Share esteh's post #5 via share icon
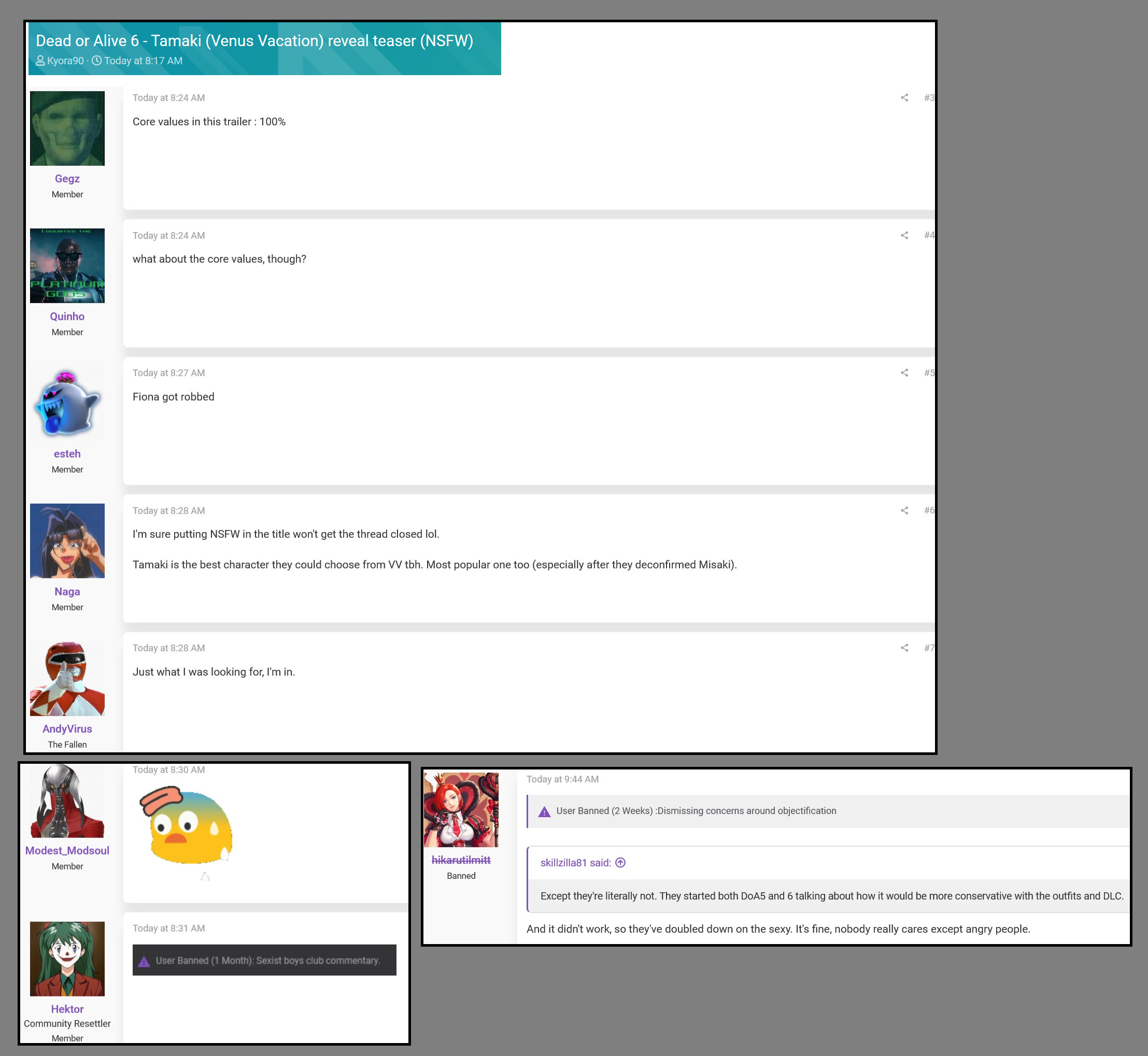The height and width of the screenshot is (1056, 1148). pyautogui.click(x=904, y=373)
